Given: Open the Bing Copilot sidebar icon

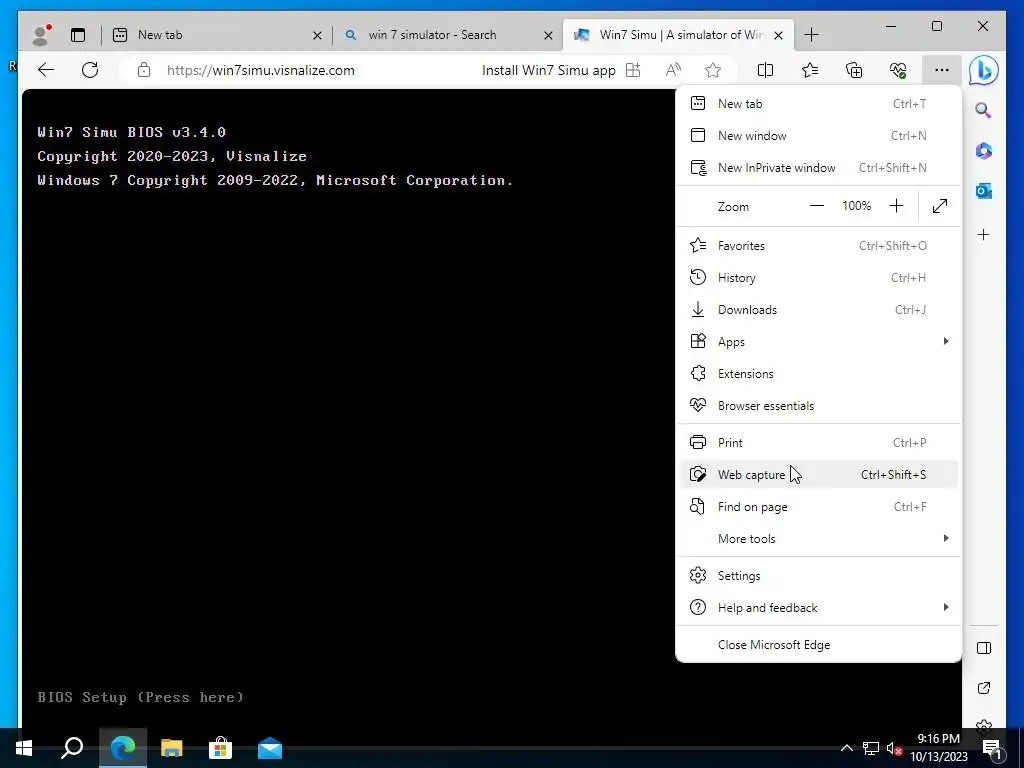Looking at the screenshot, I should point(984,71).
